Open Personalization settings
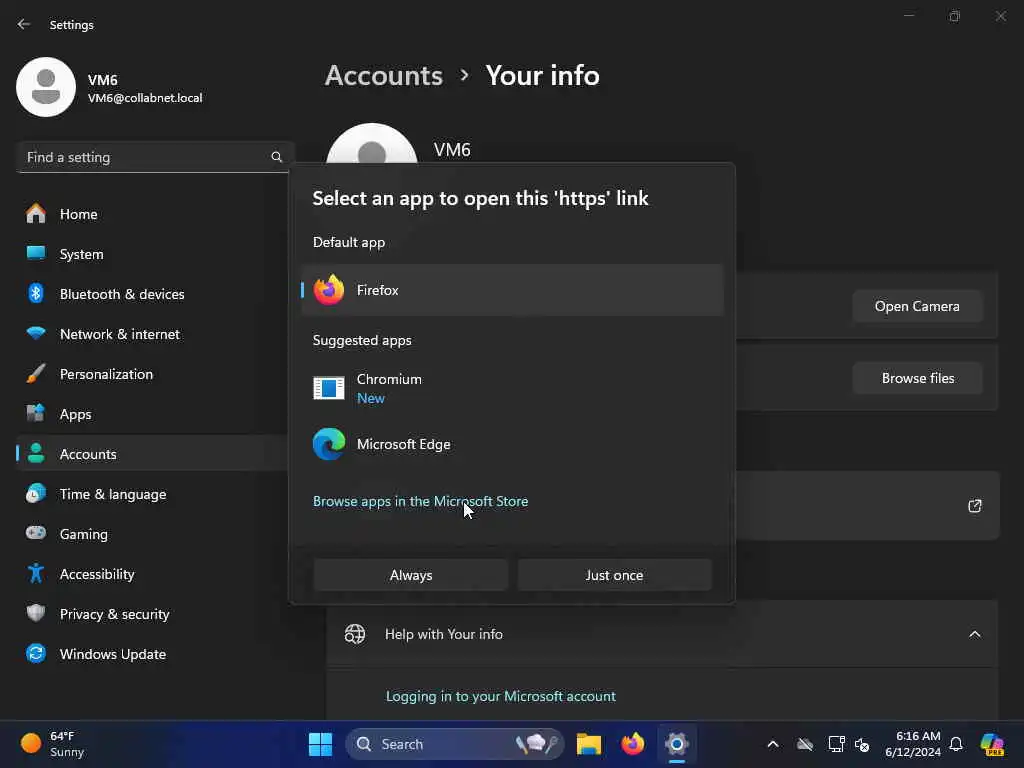The height and width of the screenshot is (768, 1024). [x=152, y=374]
